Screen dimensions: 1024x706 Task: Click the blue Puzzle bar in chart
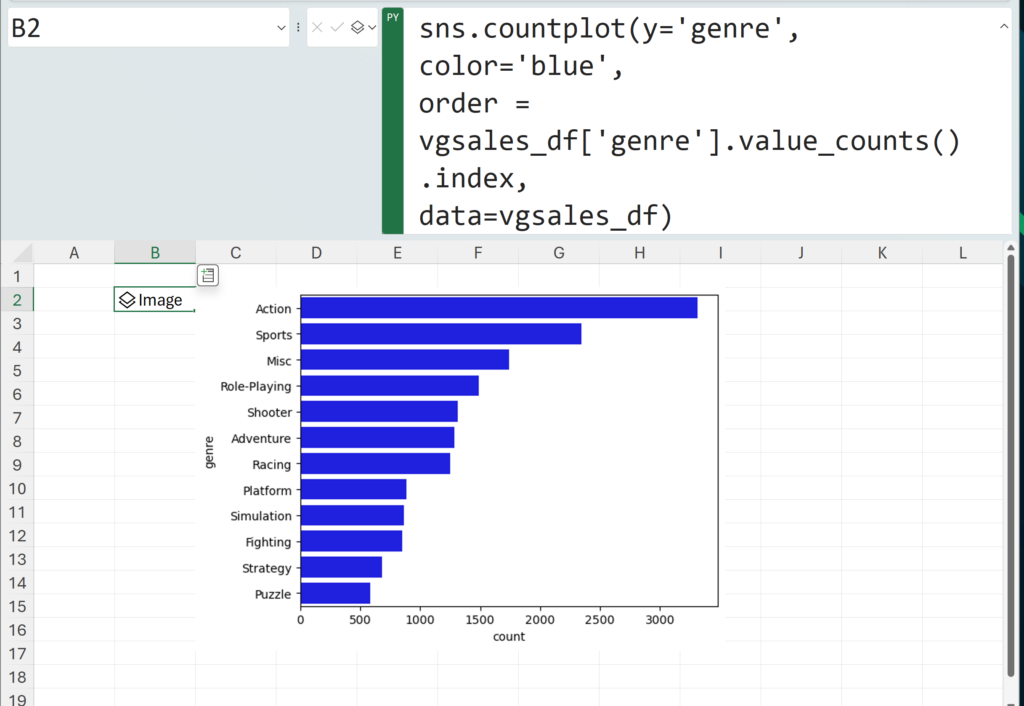tap(335, 593)
